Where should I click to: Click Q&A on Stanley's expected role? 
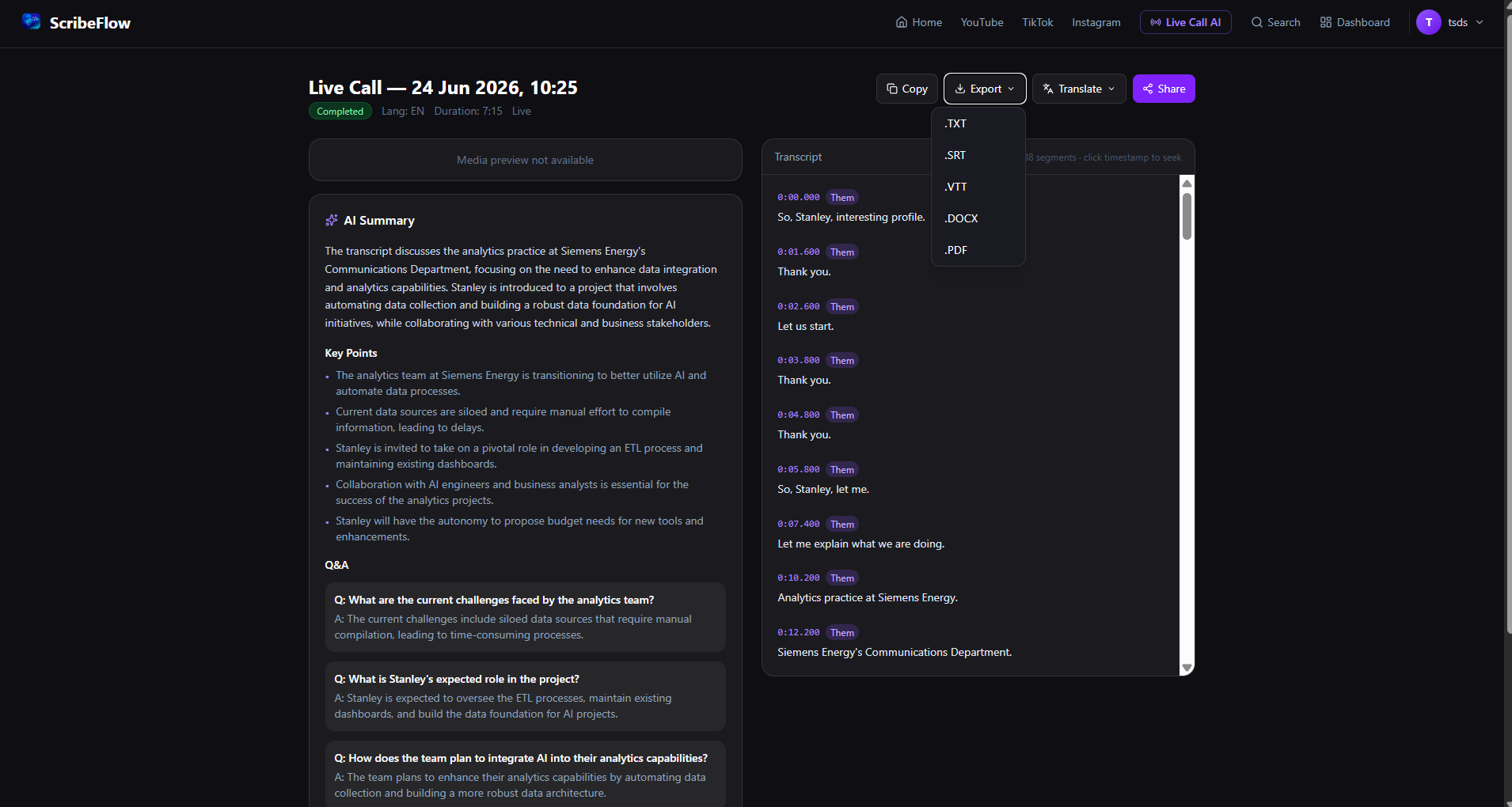(525, 696)
